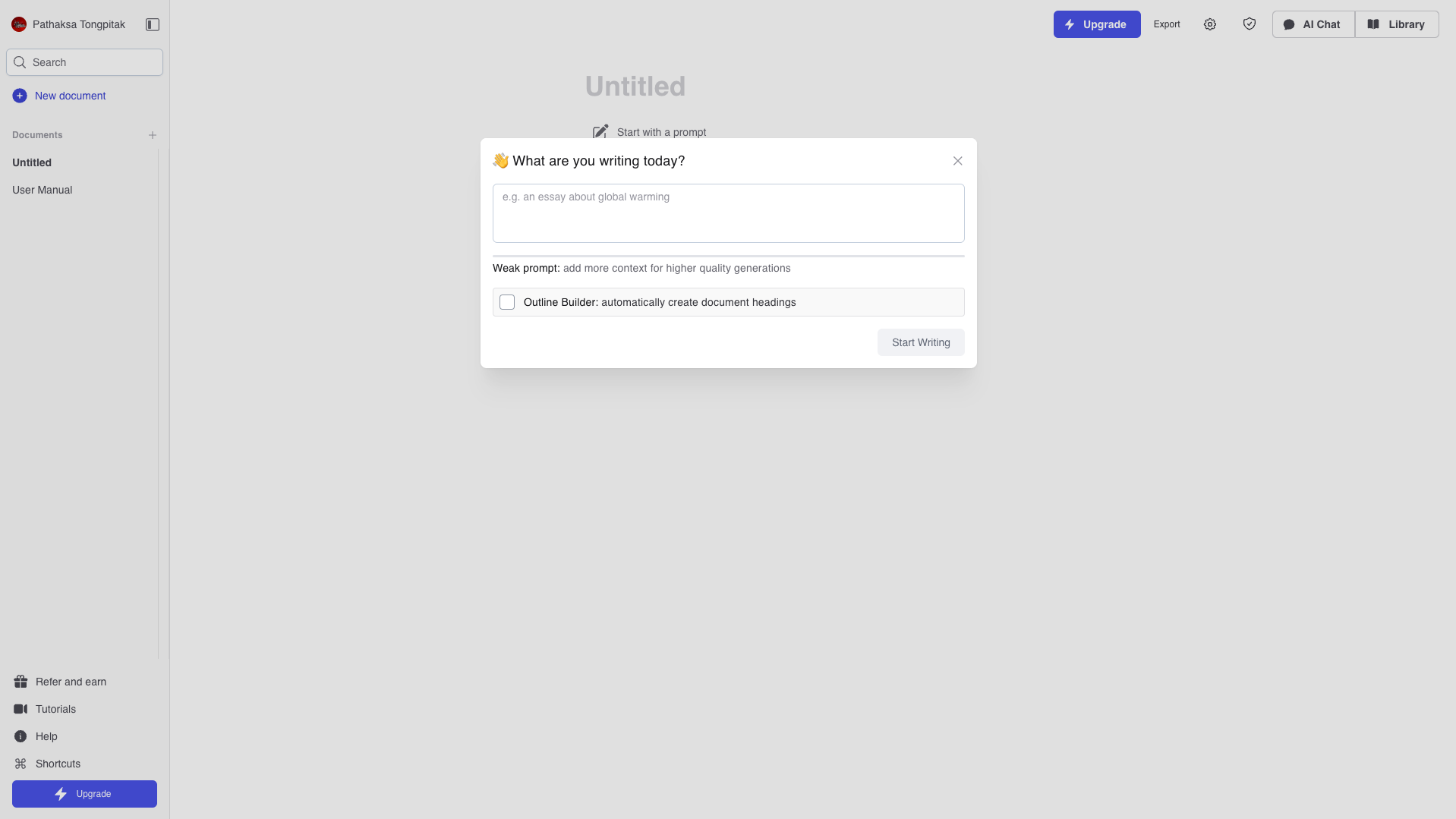Image resolution: width=1456 pixels, height=819 pixels.
Task: Open Tutorials video icon
Action: point(20,709)
